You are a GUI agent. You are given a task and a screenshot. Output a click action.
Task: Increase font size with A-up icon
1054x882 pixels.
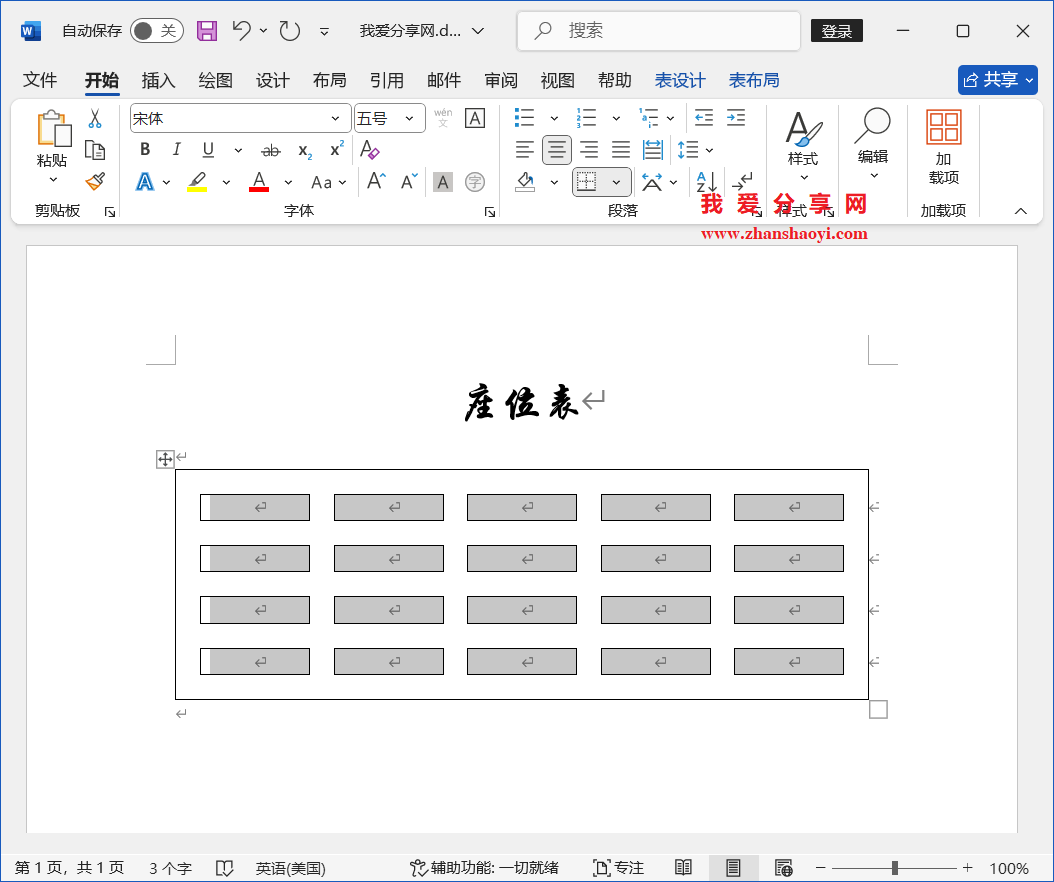376,182
